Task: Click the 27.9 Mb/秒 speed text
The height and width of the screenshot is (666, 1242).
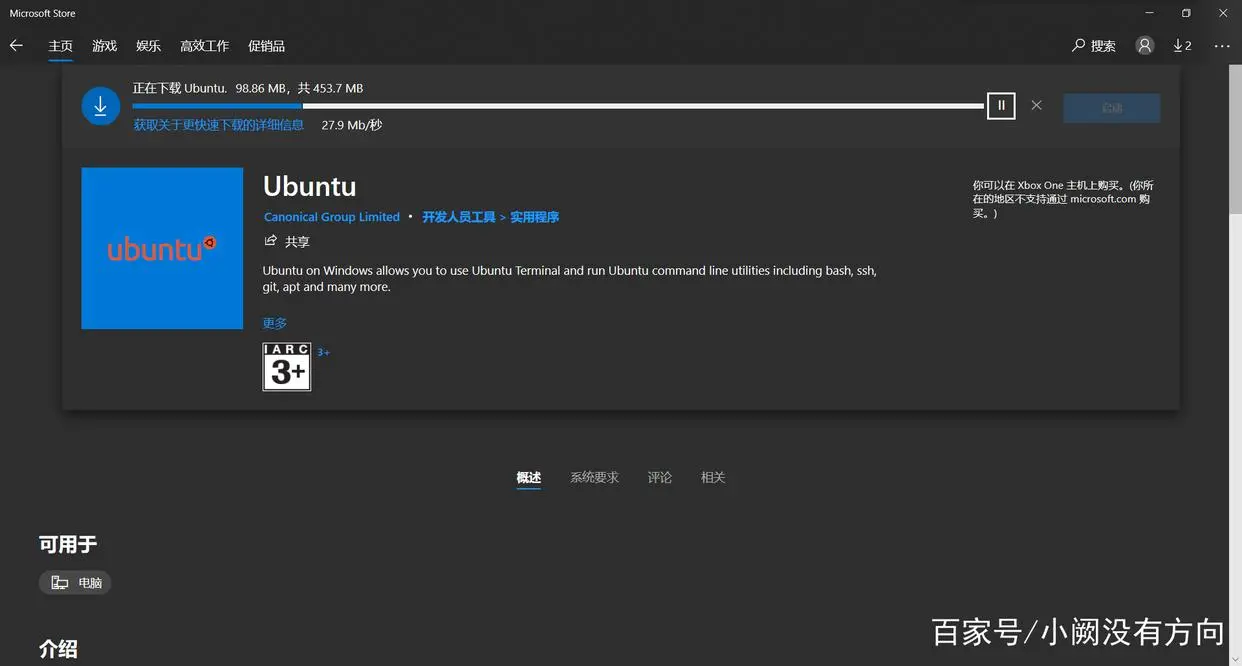Action: (352, 125)
